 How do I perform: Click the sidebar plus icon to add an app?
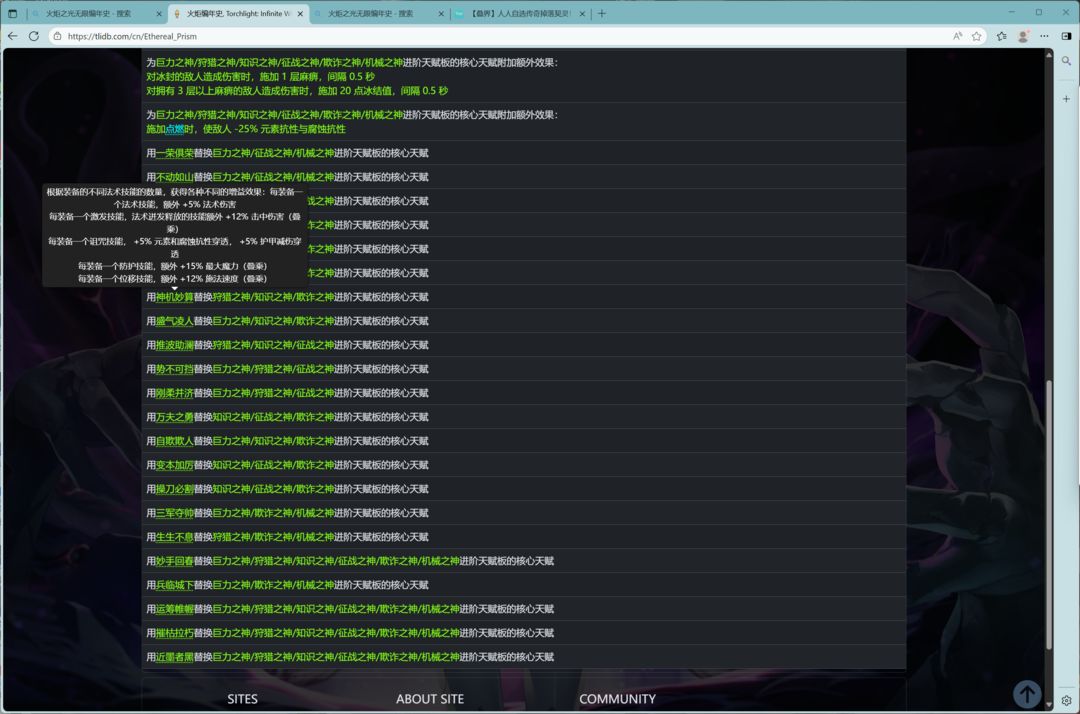[x=1067, y=99]
